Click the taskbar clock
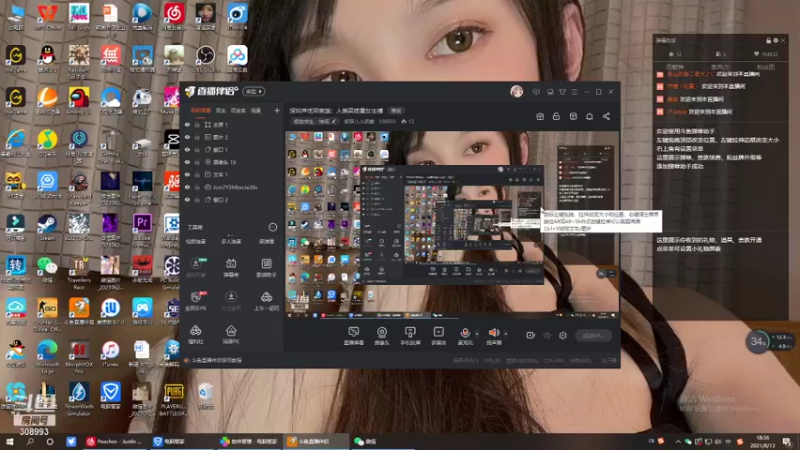Viewport: 800px width, 450px height. (762, 442)
